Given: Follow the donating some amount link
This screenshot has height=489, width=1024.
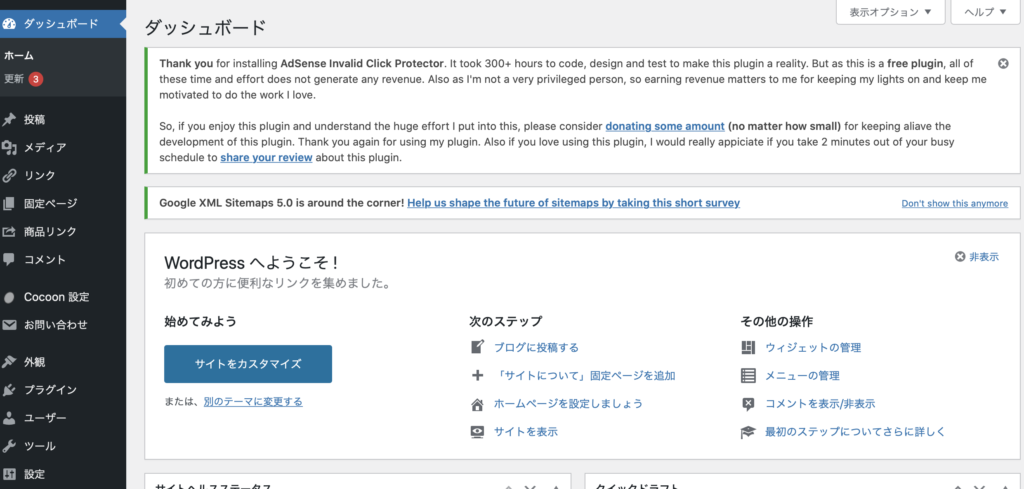Looking at the screenshot, I should point(665,126).
